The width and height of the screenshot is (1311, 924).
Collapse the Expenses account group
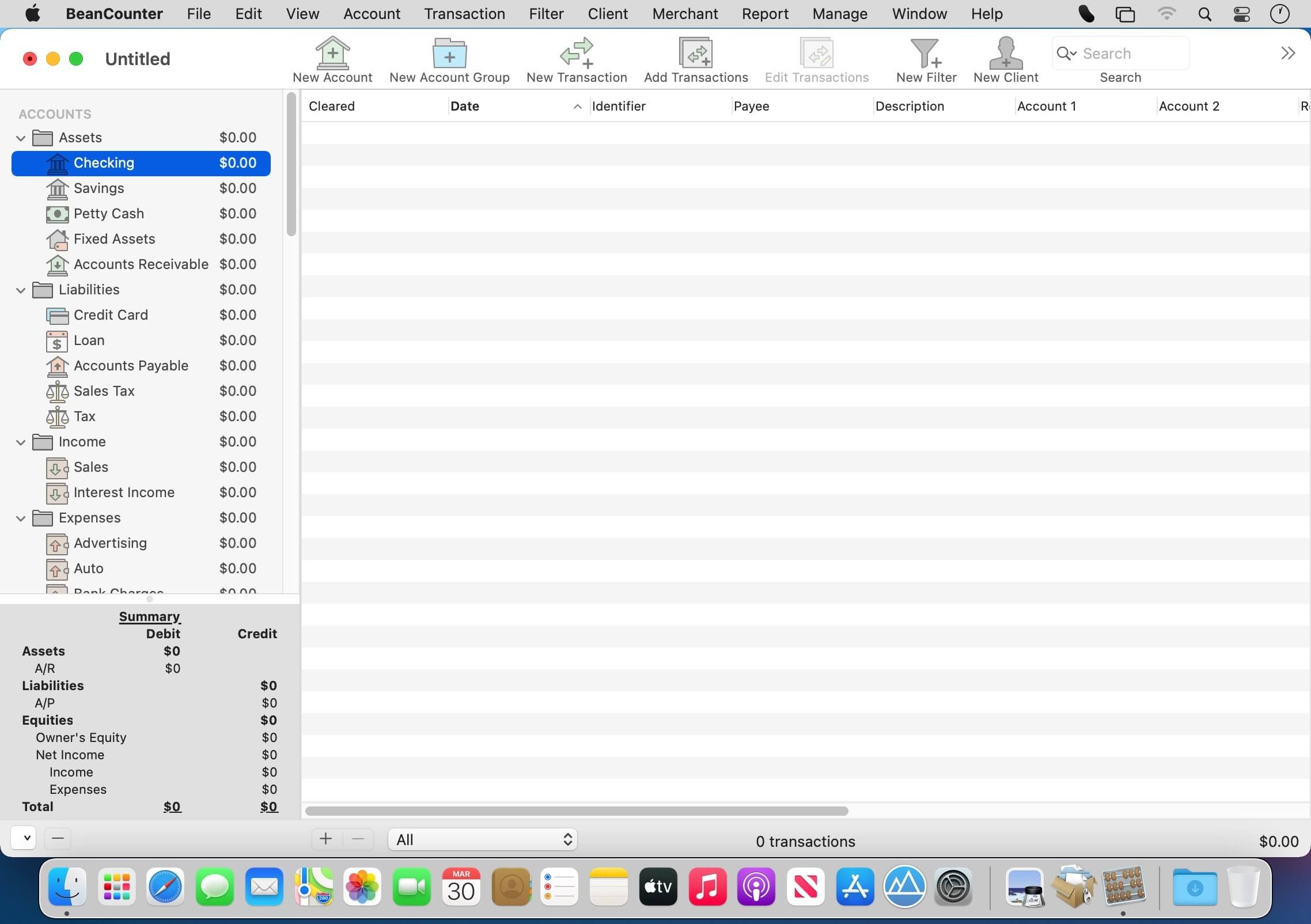(21, 518)
